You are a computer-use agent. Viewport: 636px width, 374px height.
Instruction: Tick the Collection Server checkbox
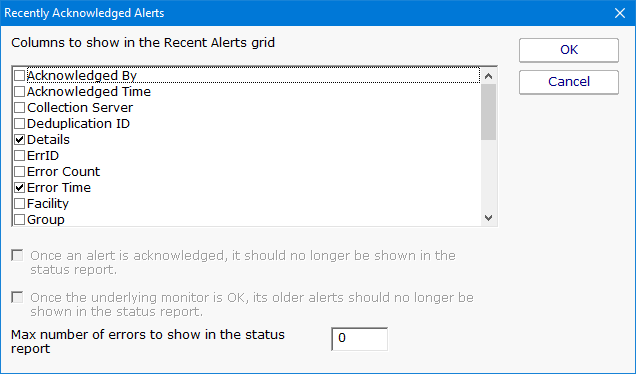(x=19, y=107)
